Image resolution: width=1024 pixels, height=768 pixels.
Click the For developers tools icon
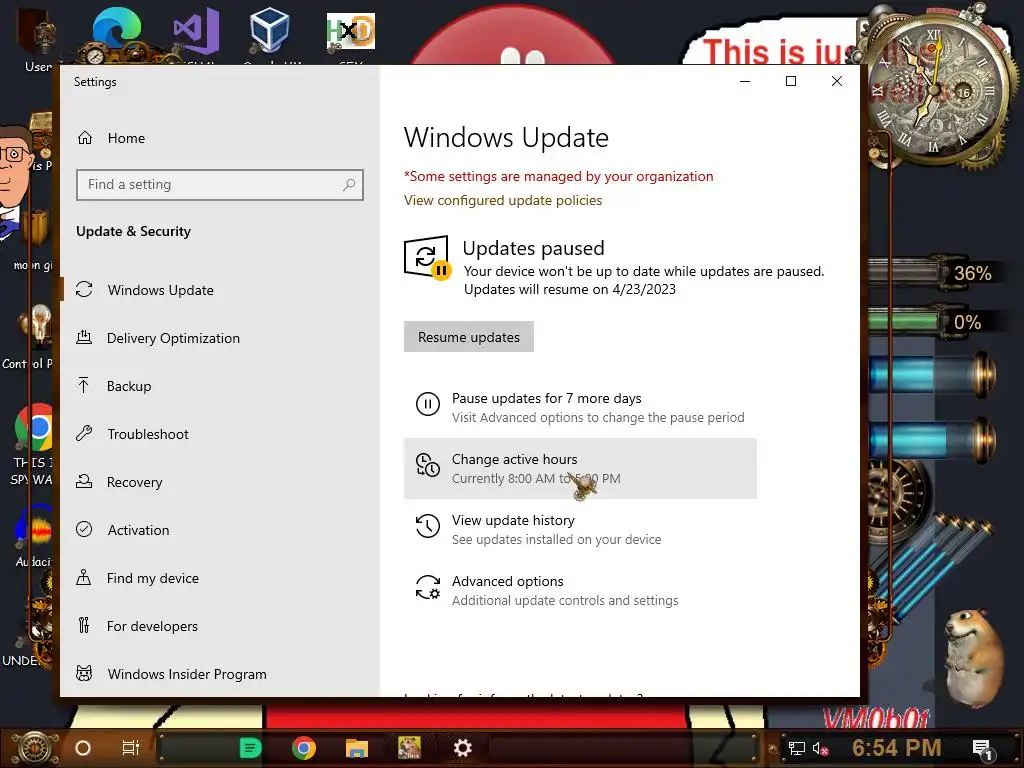pos(84,625)
